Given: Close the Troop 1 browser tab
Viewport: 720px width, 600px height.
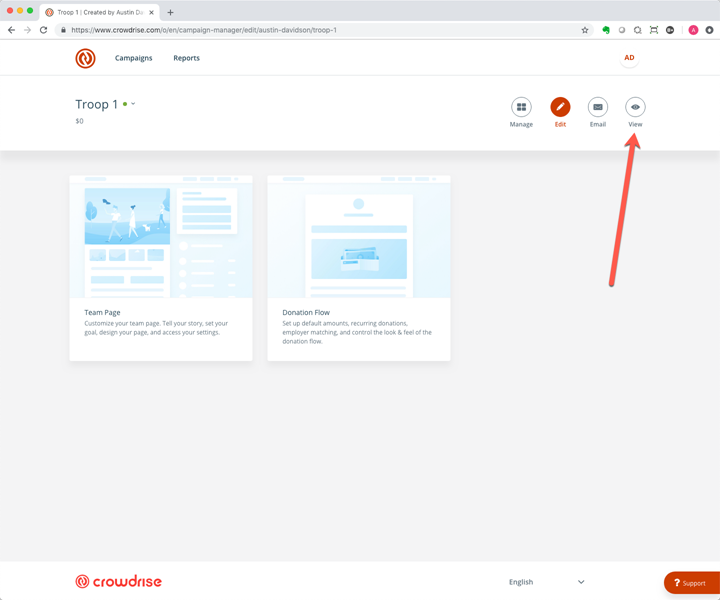Looking at the screenshot, I should coord(152,12).
